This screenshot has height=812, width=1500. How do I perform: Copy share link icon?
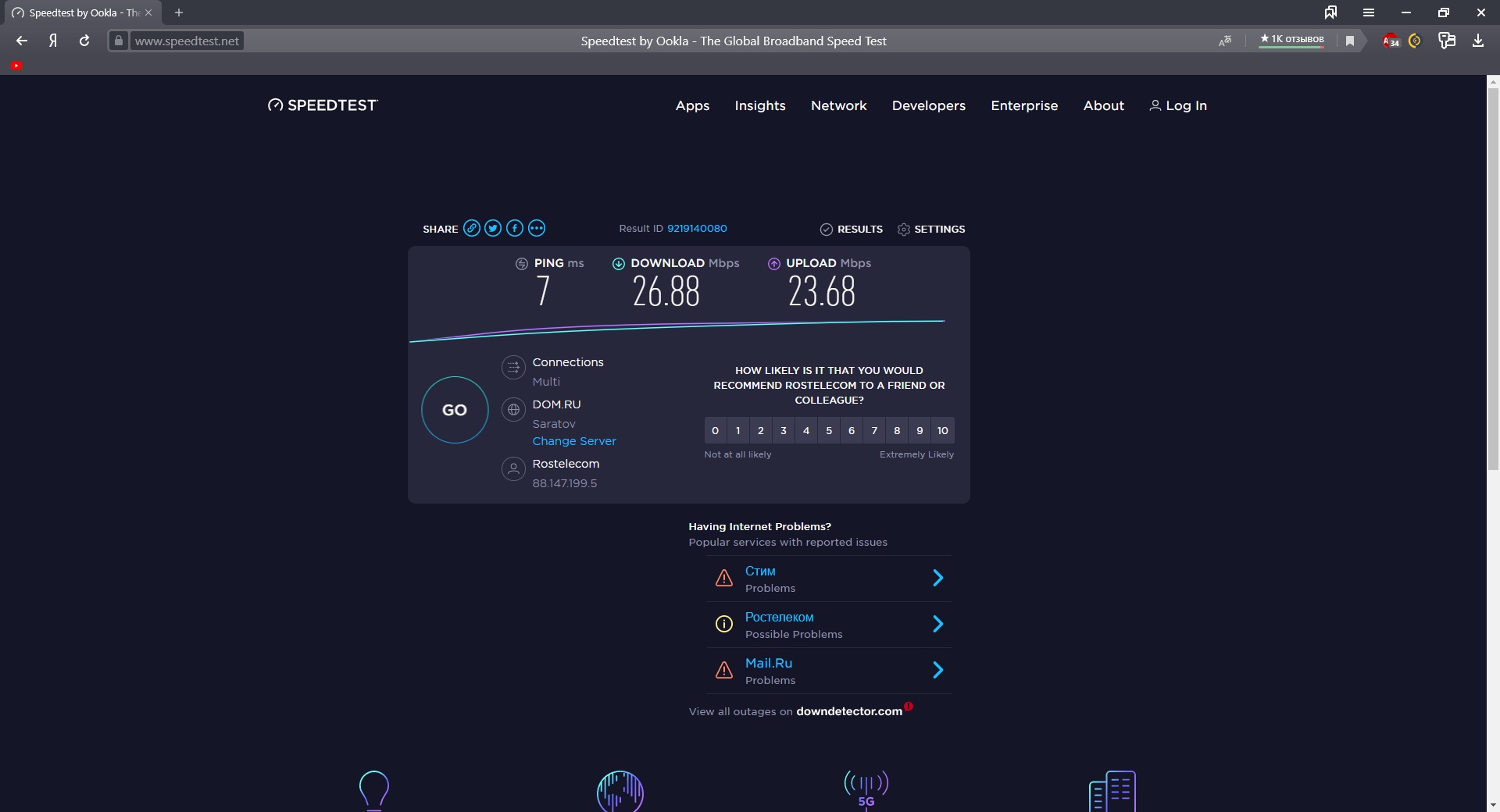(x=471, y=228)
